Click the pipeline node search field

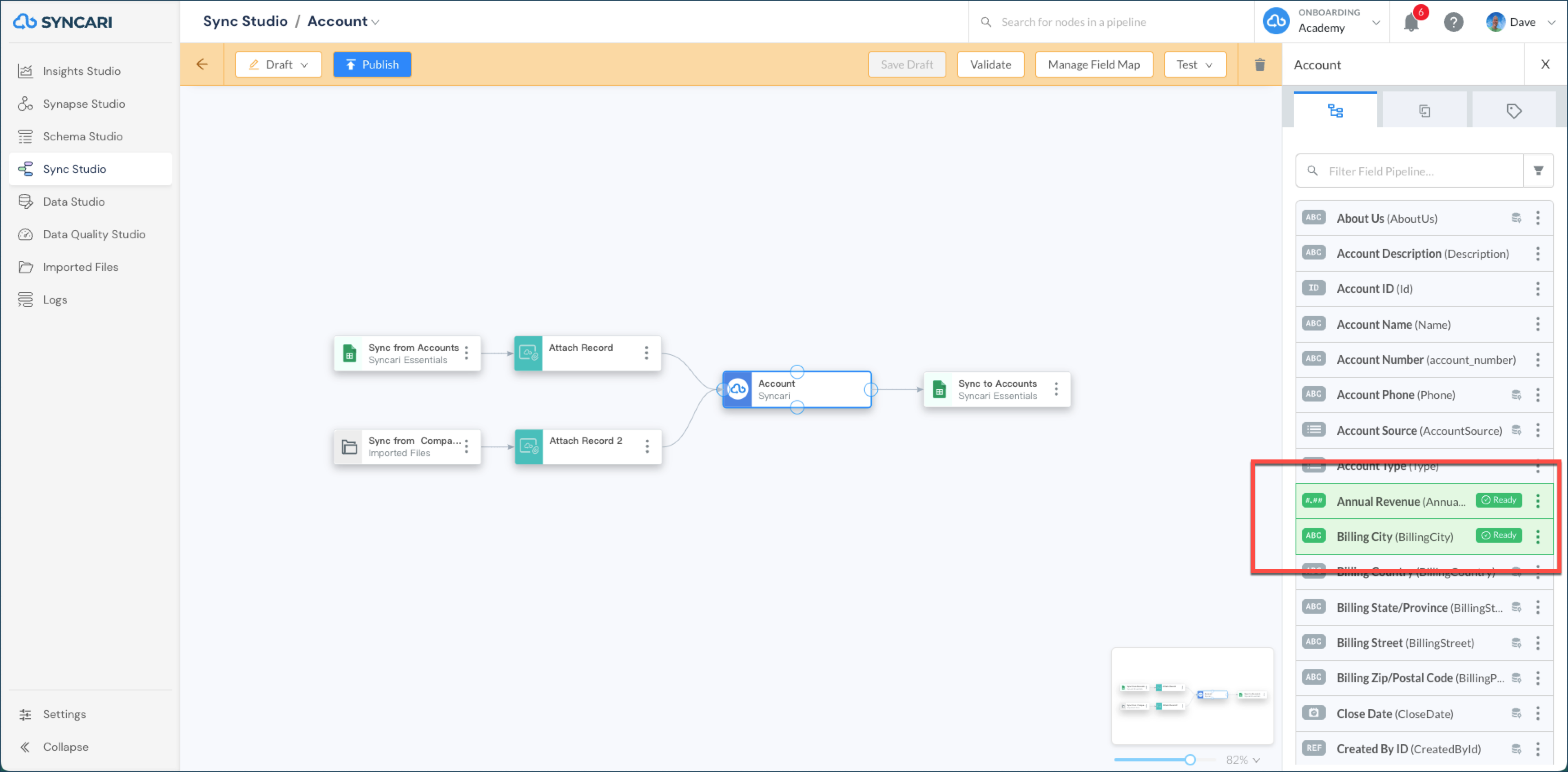(1111, 22)
